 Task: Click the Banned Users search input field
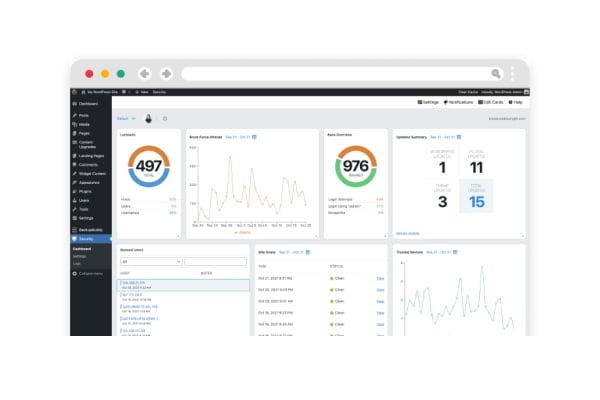(216, 261)
